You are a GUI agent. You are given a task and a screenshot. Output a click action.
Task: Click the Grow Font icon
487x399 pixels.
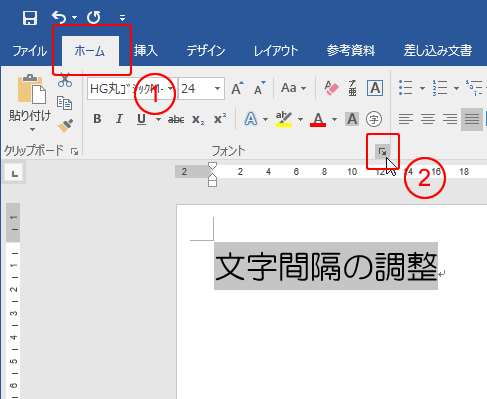click(x=237, y=88)
